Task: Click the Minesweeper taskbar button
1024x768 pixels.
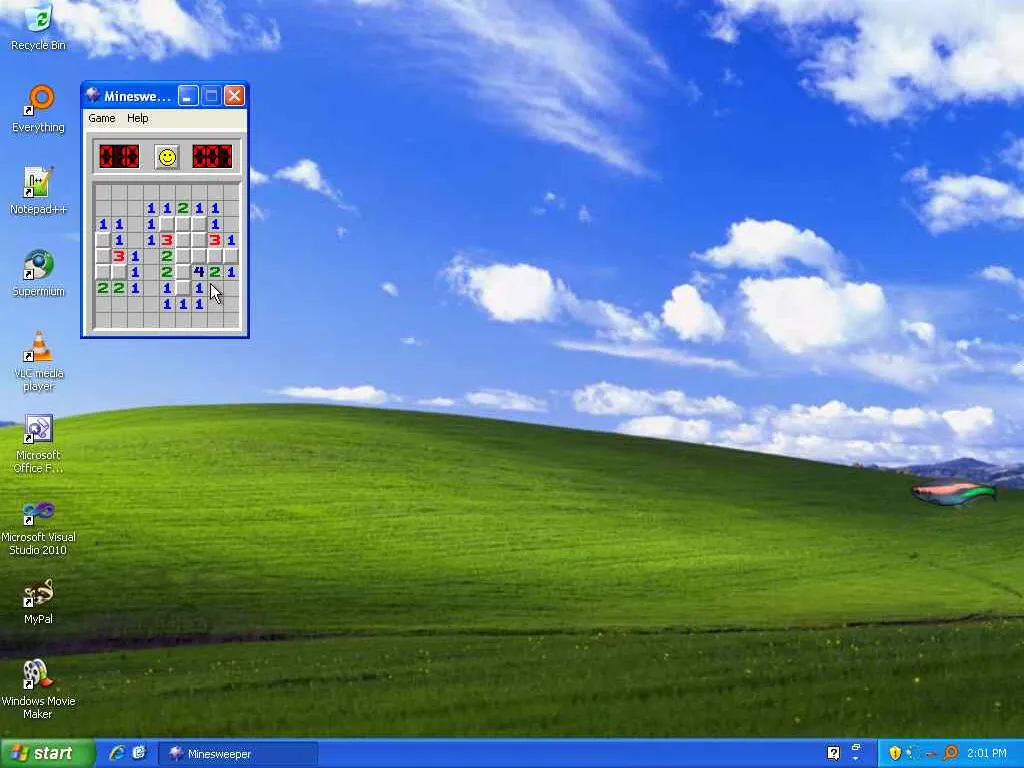Action: (x=238, y=754)
